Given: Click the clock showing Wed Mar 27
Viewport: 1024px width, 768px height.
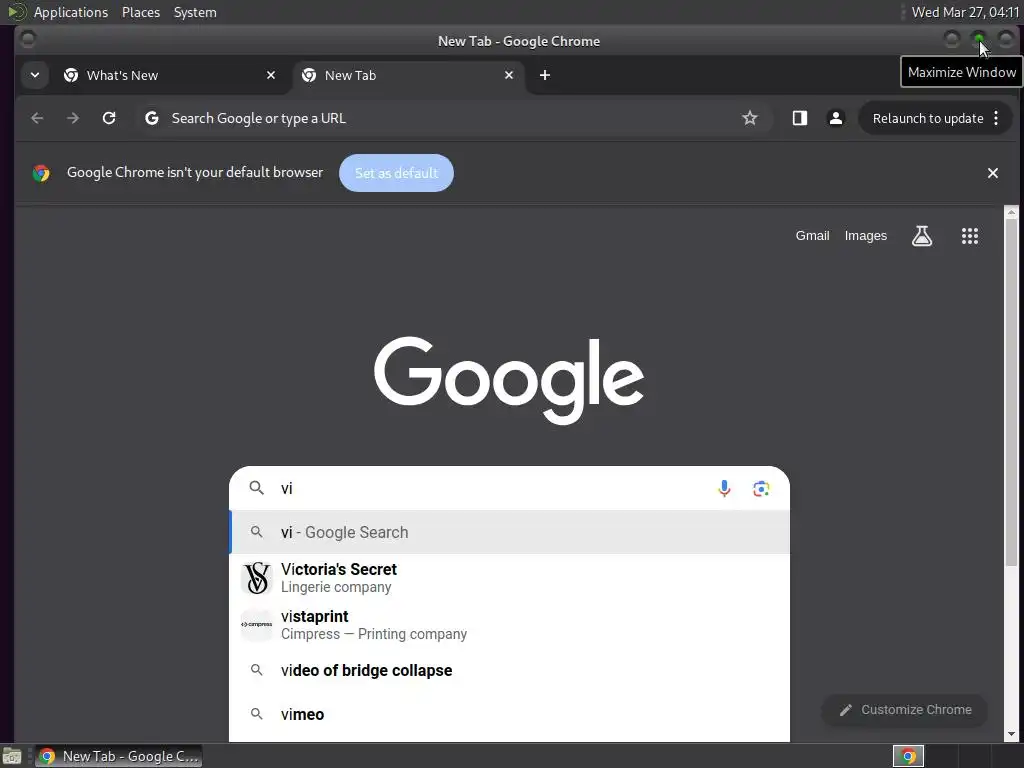Looking at the screenshot, I should click(x=965, y=12).
